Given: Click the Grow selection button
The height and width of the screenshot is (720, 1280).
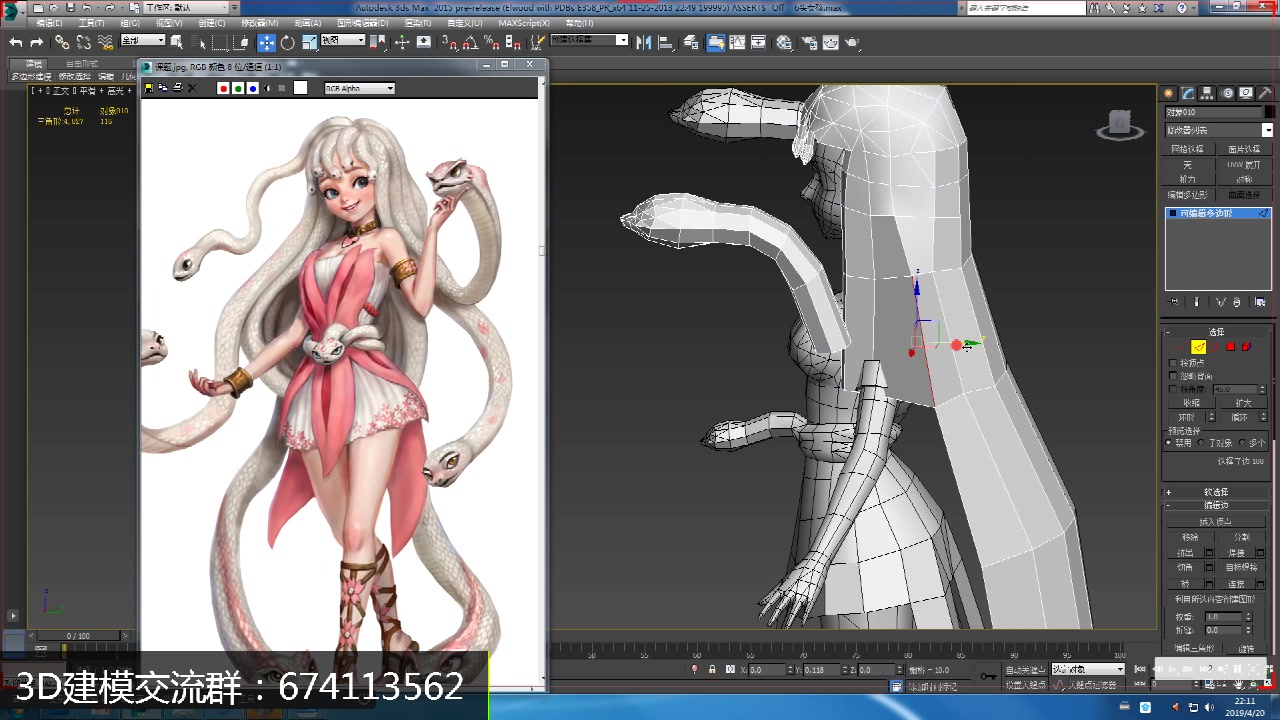Looking at the screenshot, I should point(1243,403).
